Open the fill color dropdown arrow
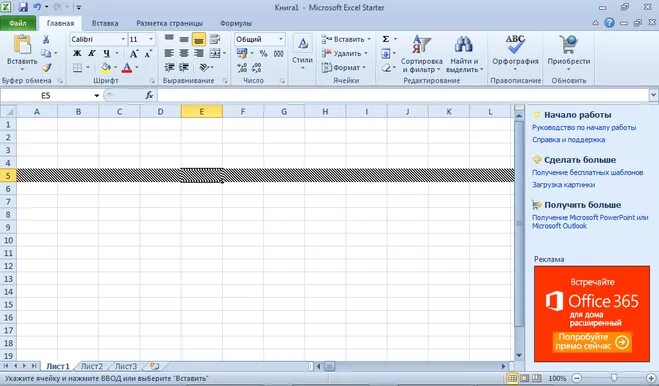The width and height of the screenshot is (659, 386). coord(115,67)
